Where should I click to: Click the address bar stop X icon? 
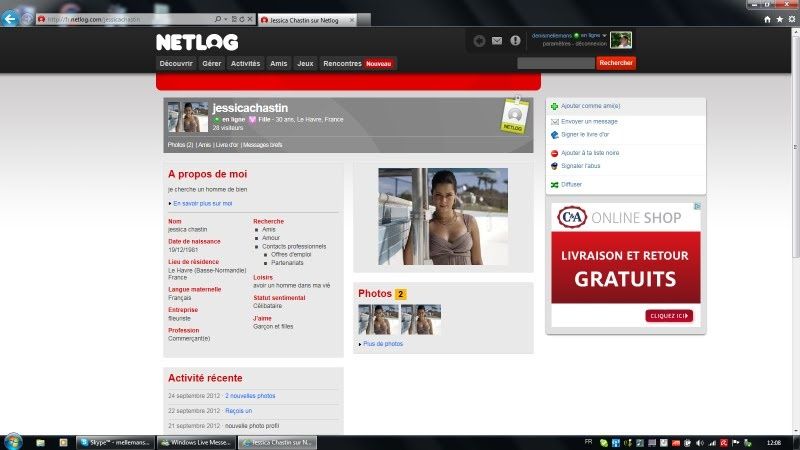coord(250,19)
